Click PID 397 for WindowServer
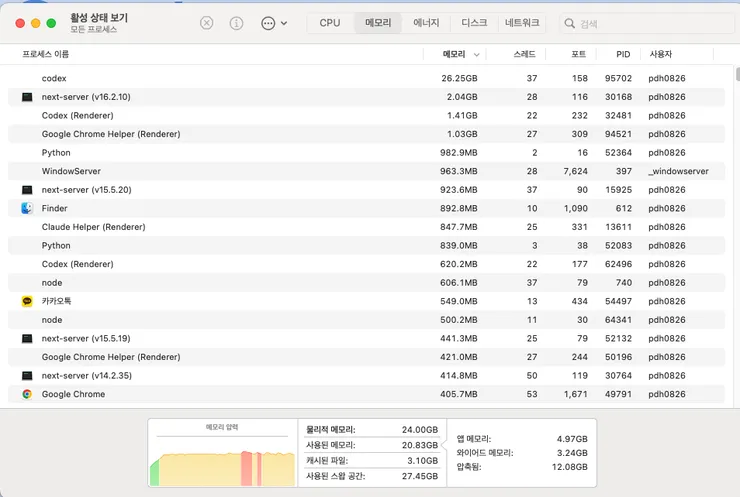The image size is (740, 497). [x=623, y=171]
